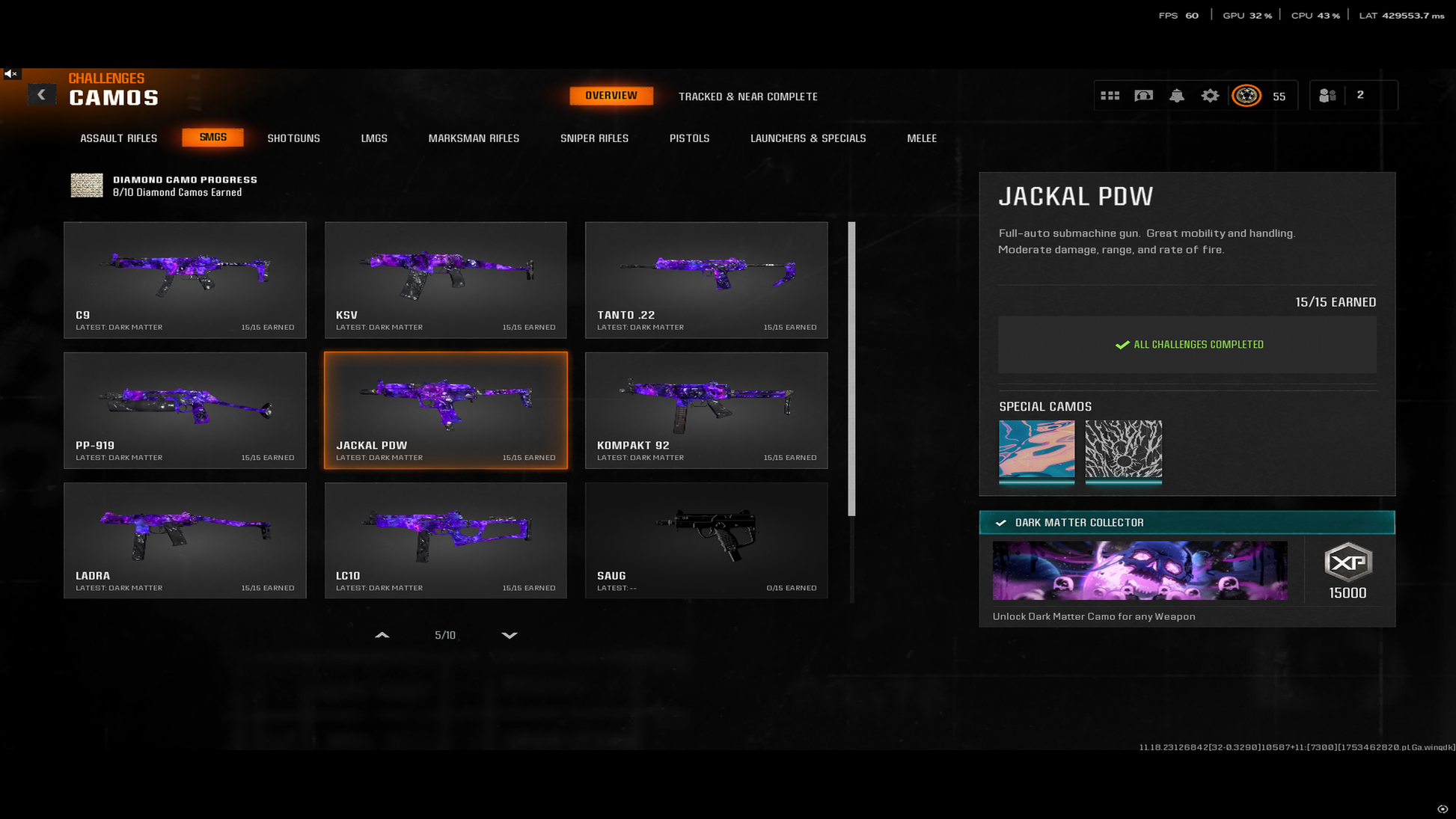This screenshot has height=819, width=1456.
Task: Click Unlock Dark Matter Camo description text
Action: coord(1094,616)
